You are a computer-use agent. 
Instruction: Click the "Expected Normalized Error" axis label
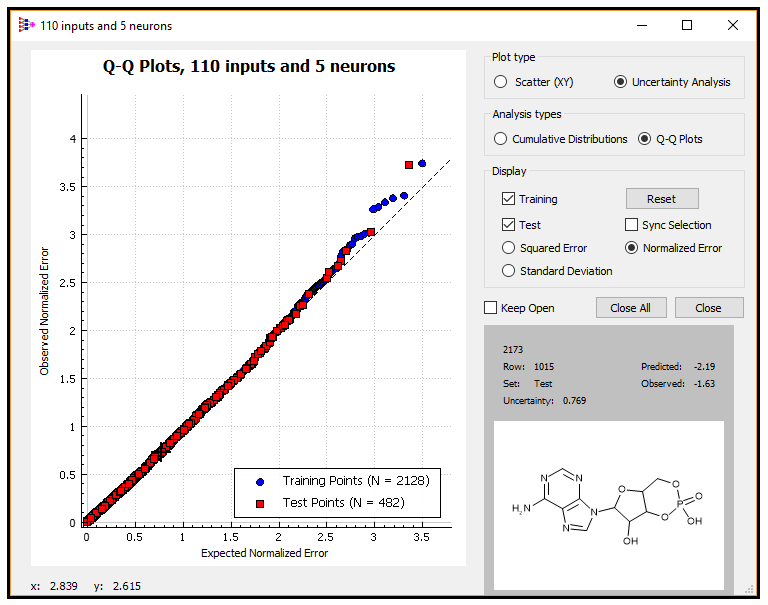264,553
